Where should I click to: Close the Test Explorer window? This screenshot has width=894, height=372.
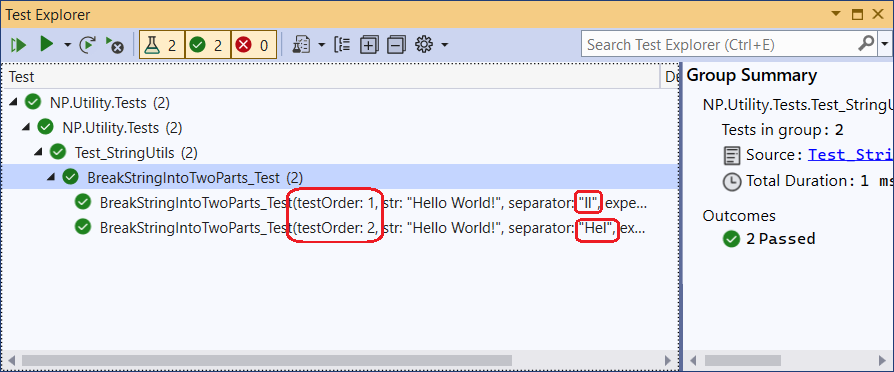click(x=879, y=14)
